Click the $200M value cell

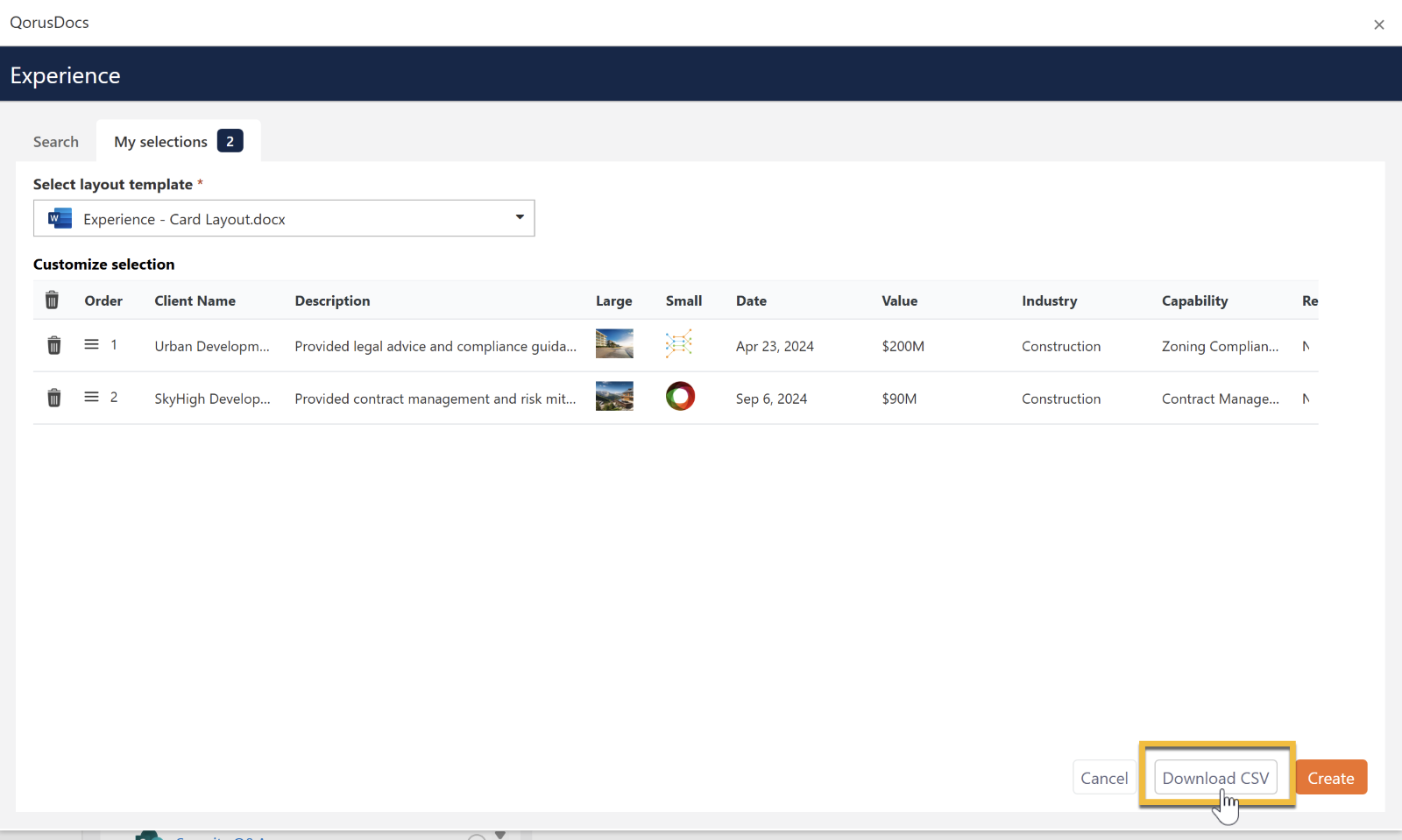903,346
